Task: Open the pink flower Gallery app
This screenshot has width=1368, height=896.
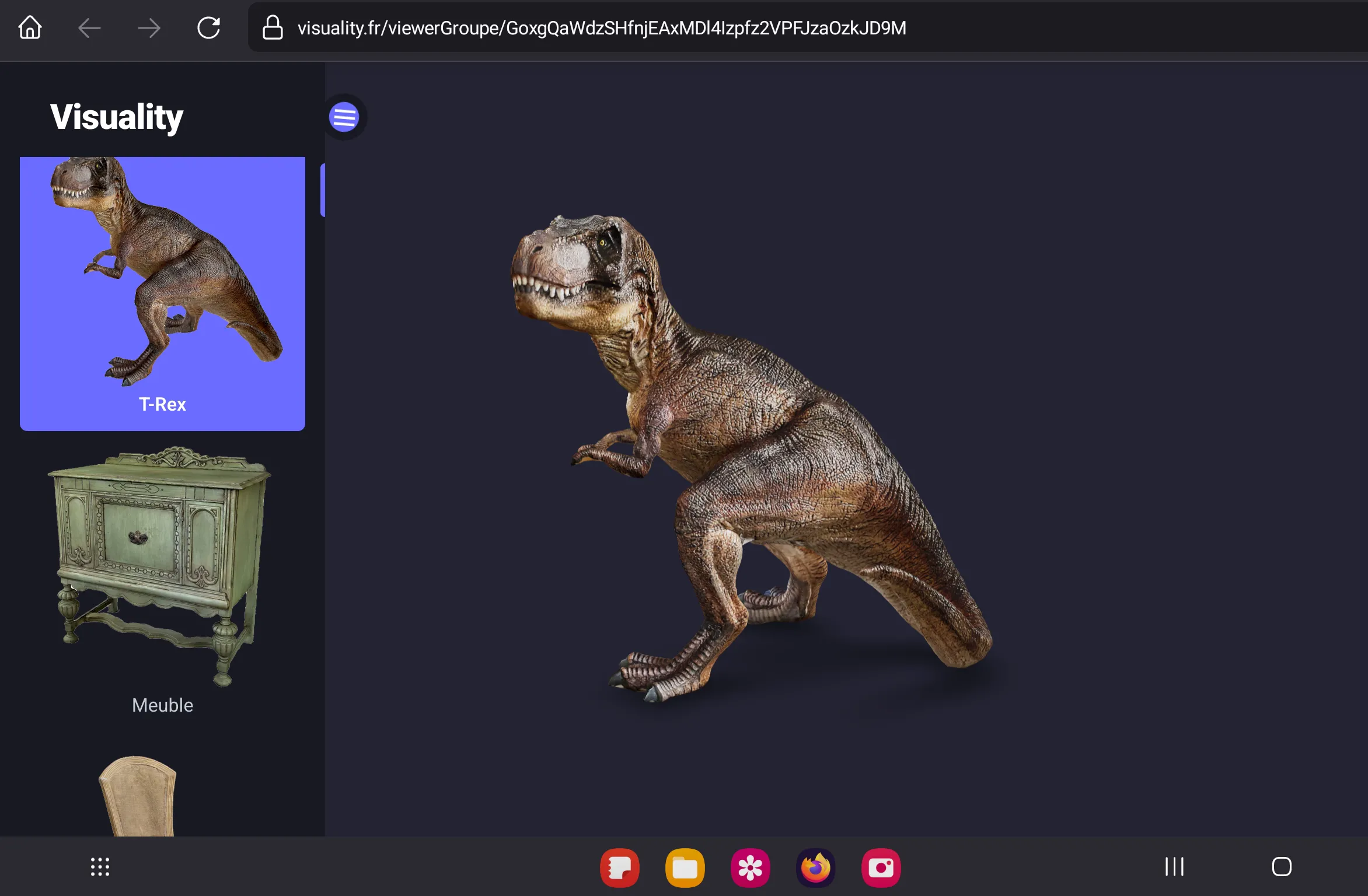Action: [x=751, y=867]
